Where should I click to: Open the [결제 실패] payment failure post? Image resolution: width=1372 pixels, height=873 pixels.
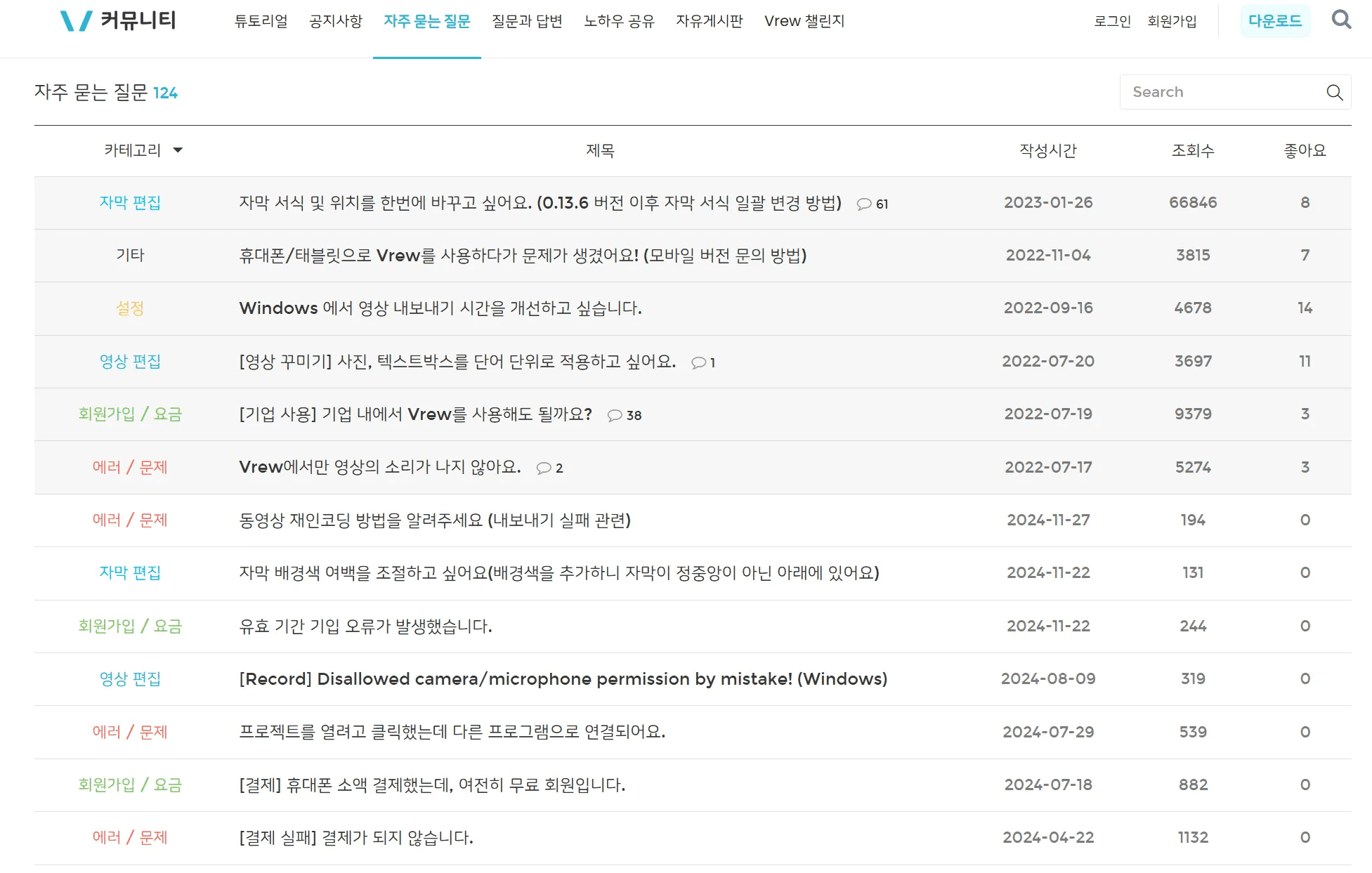click(x=355, y=837)
